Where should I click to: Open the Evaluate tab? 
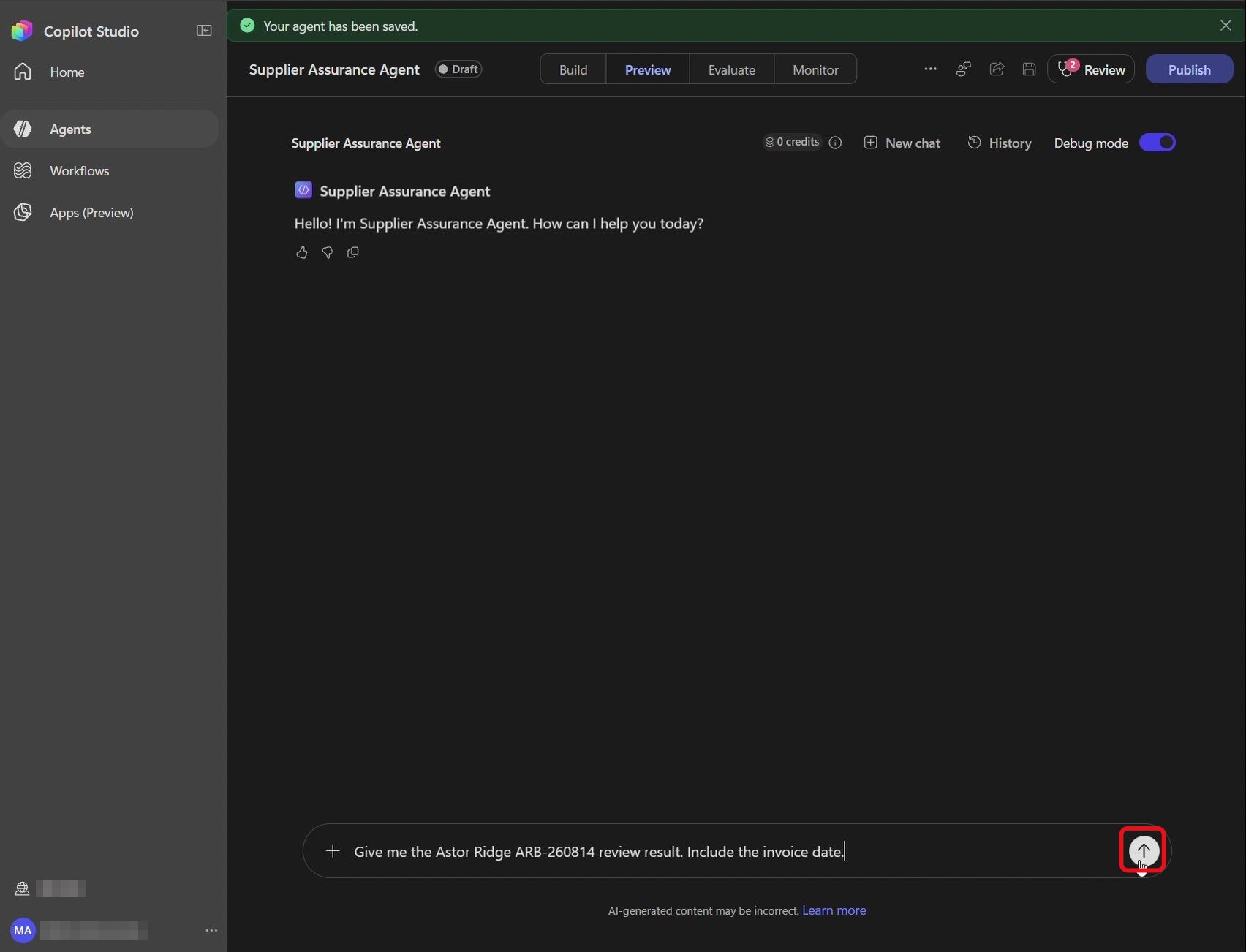tap(732, 69)
